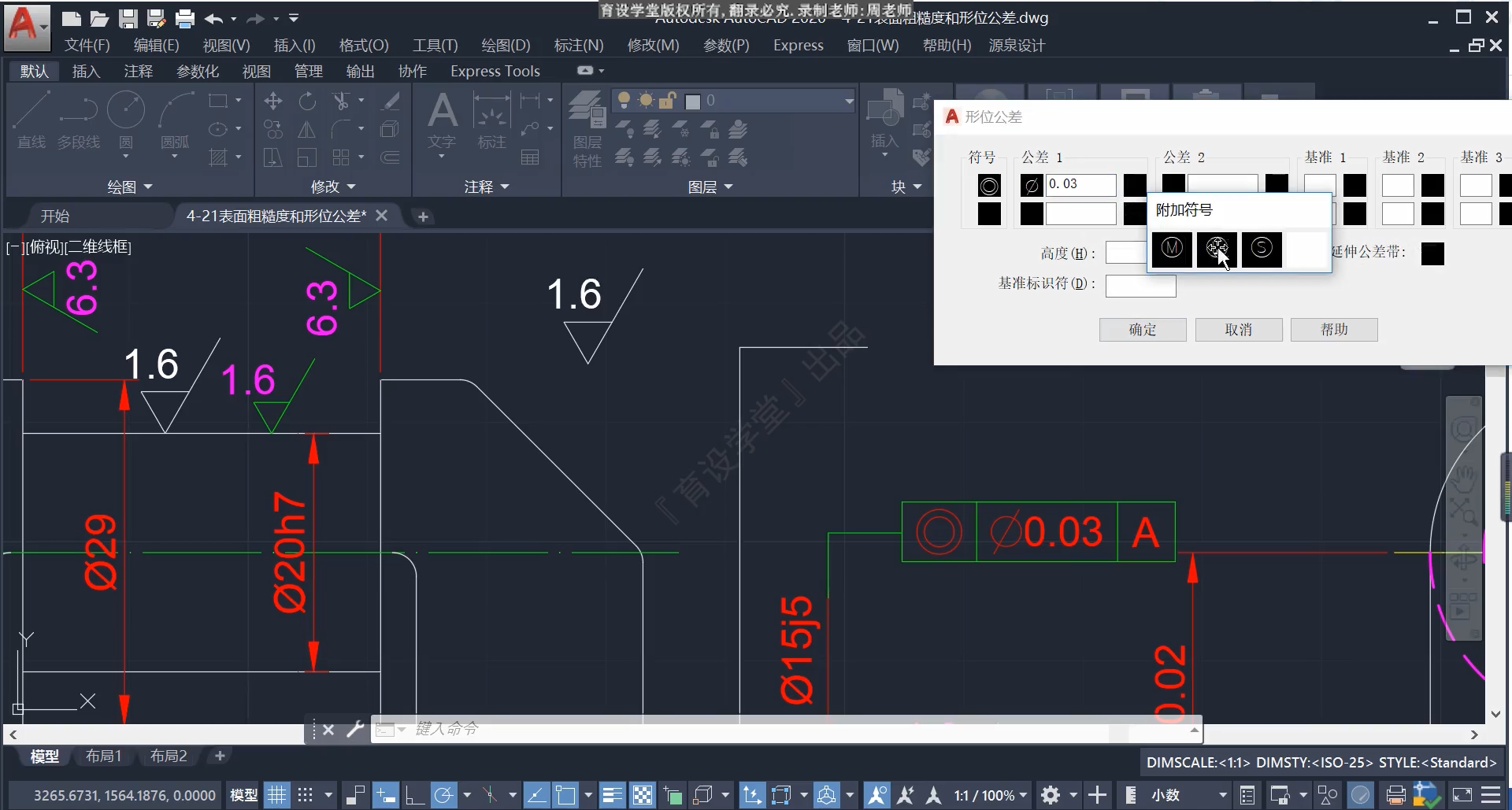Click 取消 in the tolerance dialog

[1239, 330]
